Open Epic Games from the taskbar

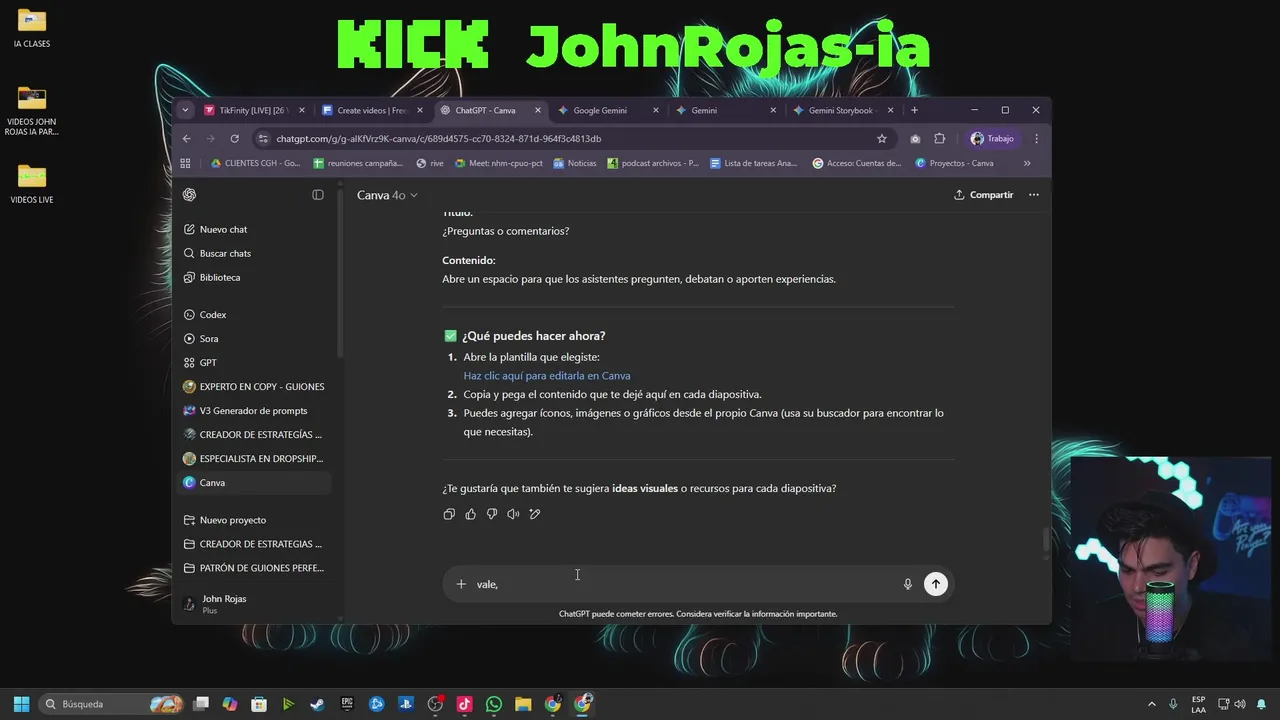coord(347,704)
